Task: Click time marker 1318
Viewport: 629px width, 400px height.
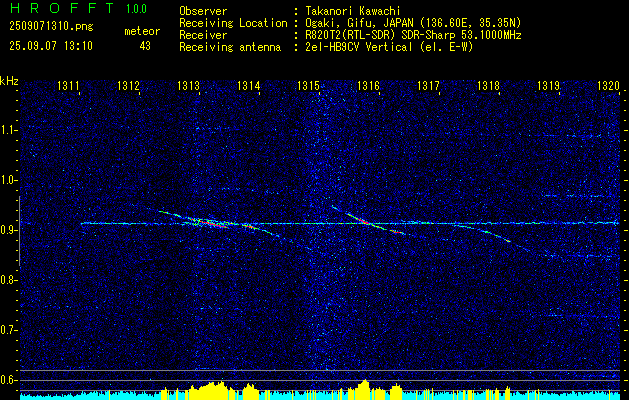Action: click(x=488, y=85)
